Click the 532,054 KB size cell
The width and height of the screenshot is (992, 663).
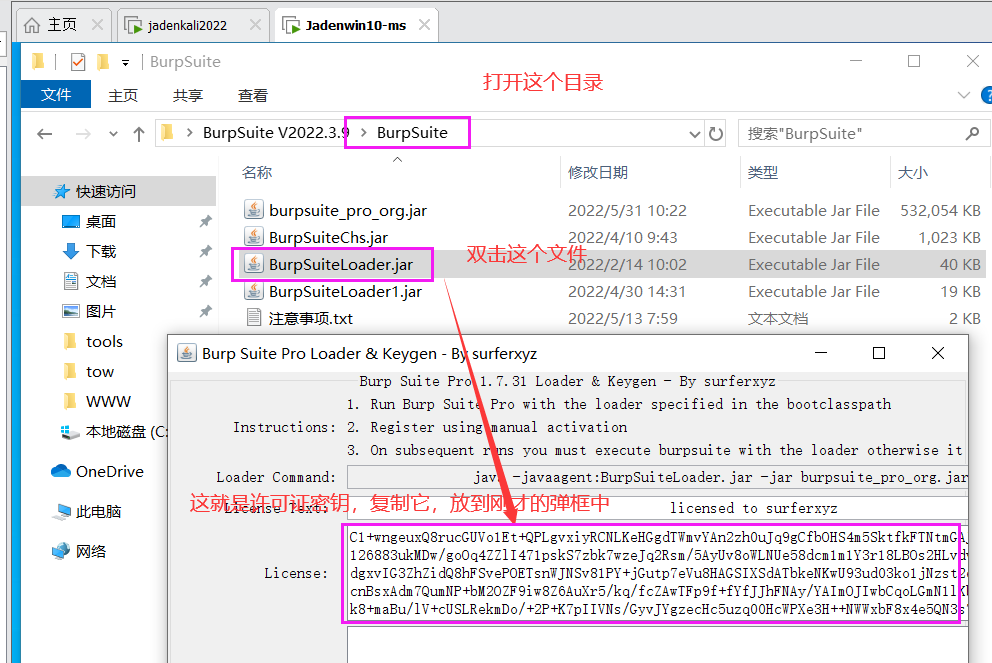(x=940, y=210)
